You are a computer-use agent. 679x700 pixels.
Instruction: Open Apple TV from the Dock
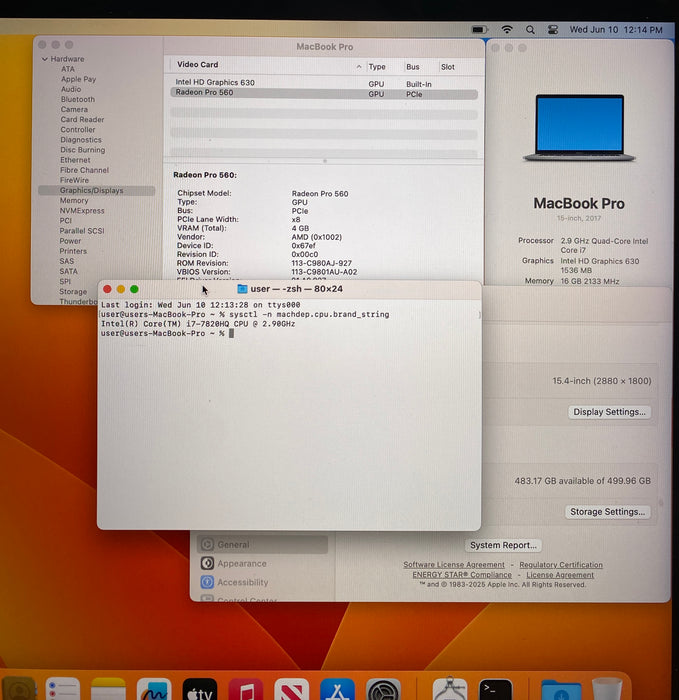(x=200, y=691)
